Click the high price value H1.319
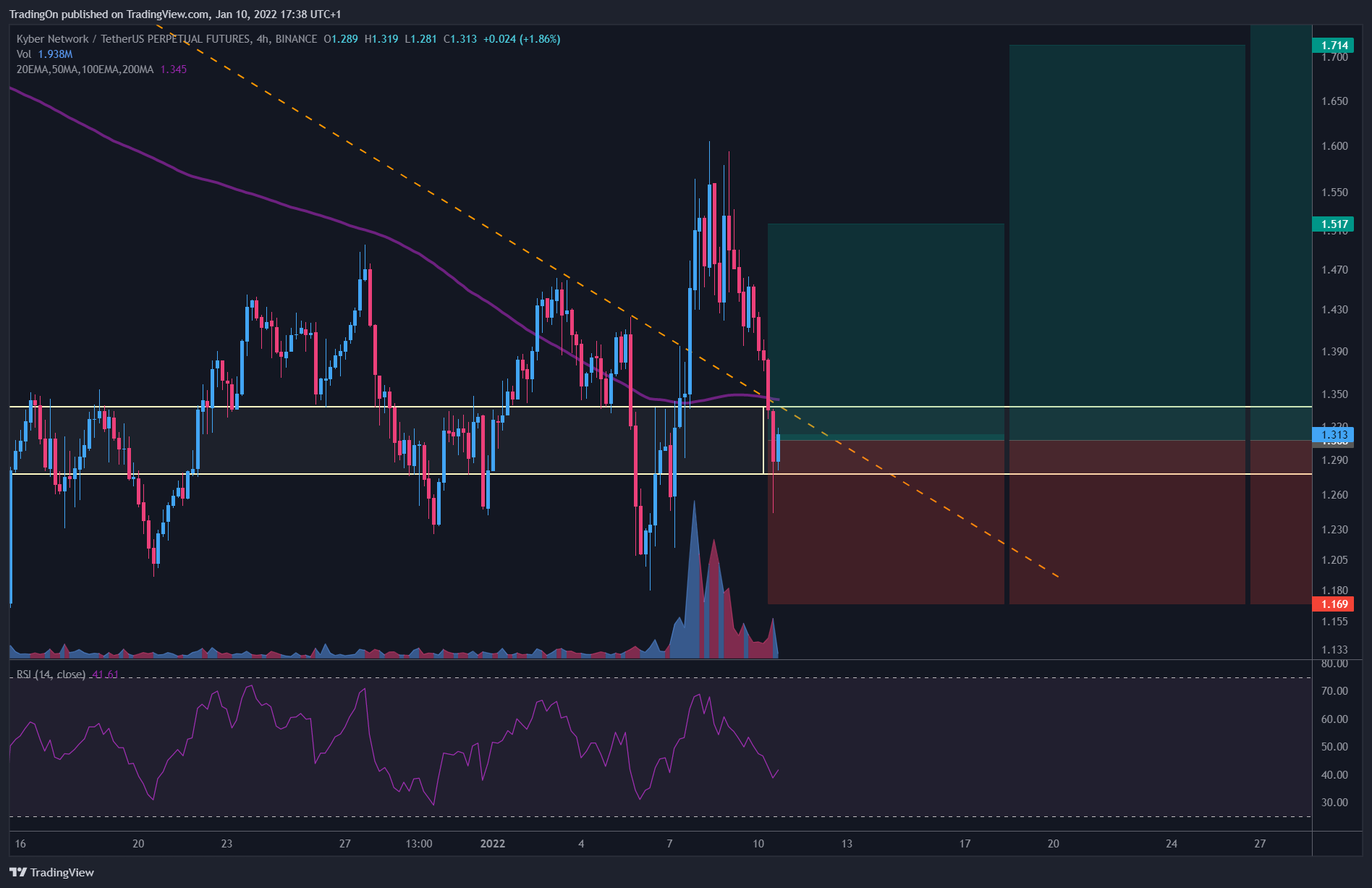The height and width of the screenshot is (888, 1372). point(381,39)
